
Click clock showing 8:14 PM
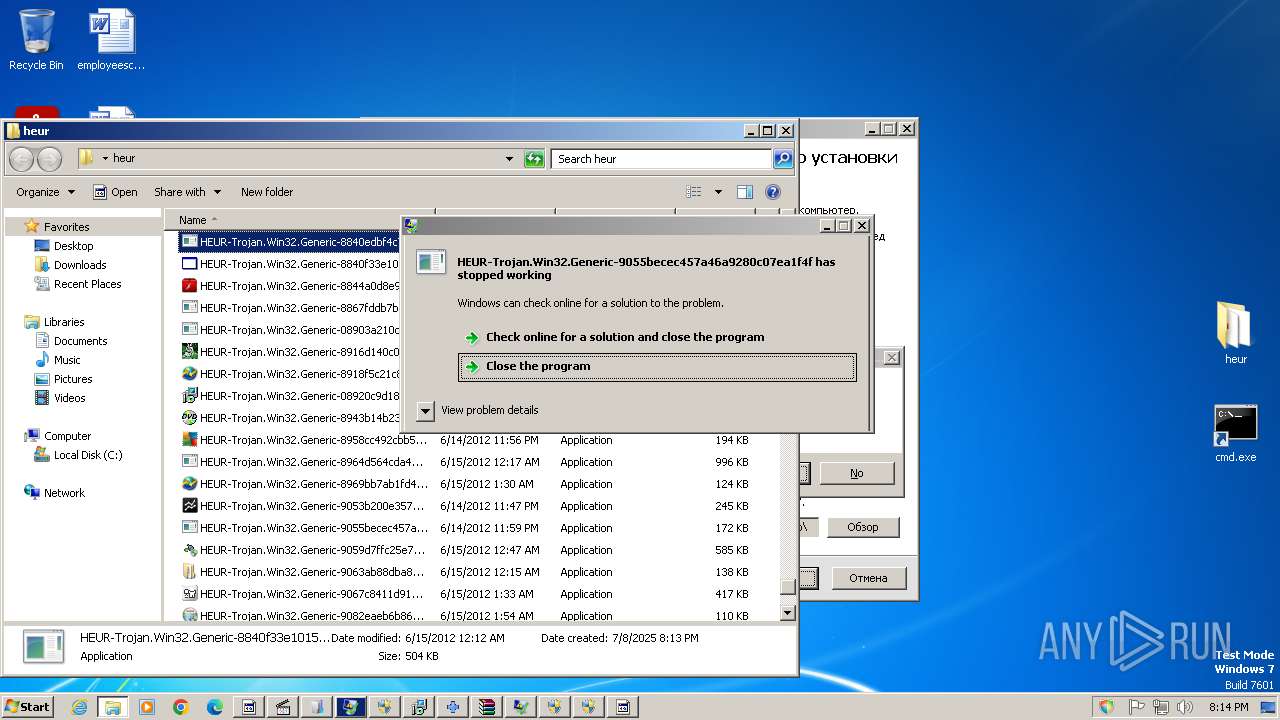(x=1227, y=707)
